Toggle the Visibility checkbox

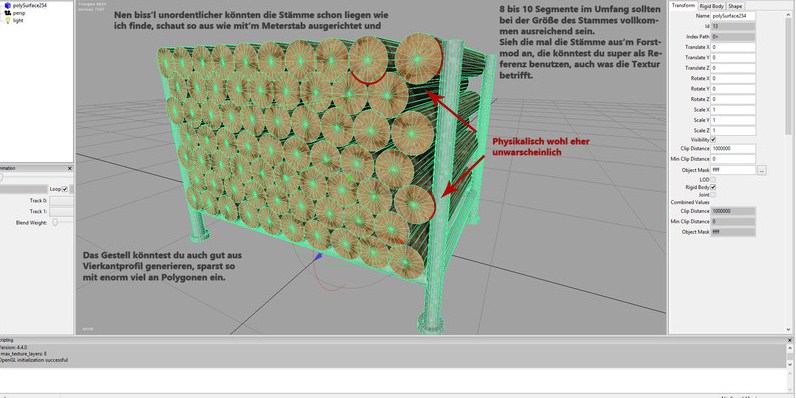[713, 140]
